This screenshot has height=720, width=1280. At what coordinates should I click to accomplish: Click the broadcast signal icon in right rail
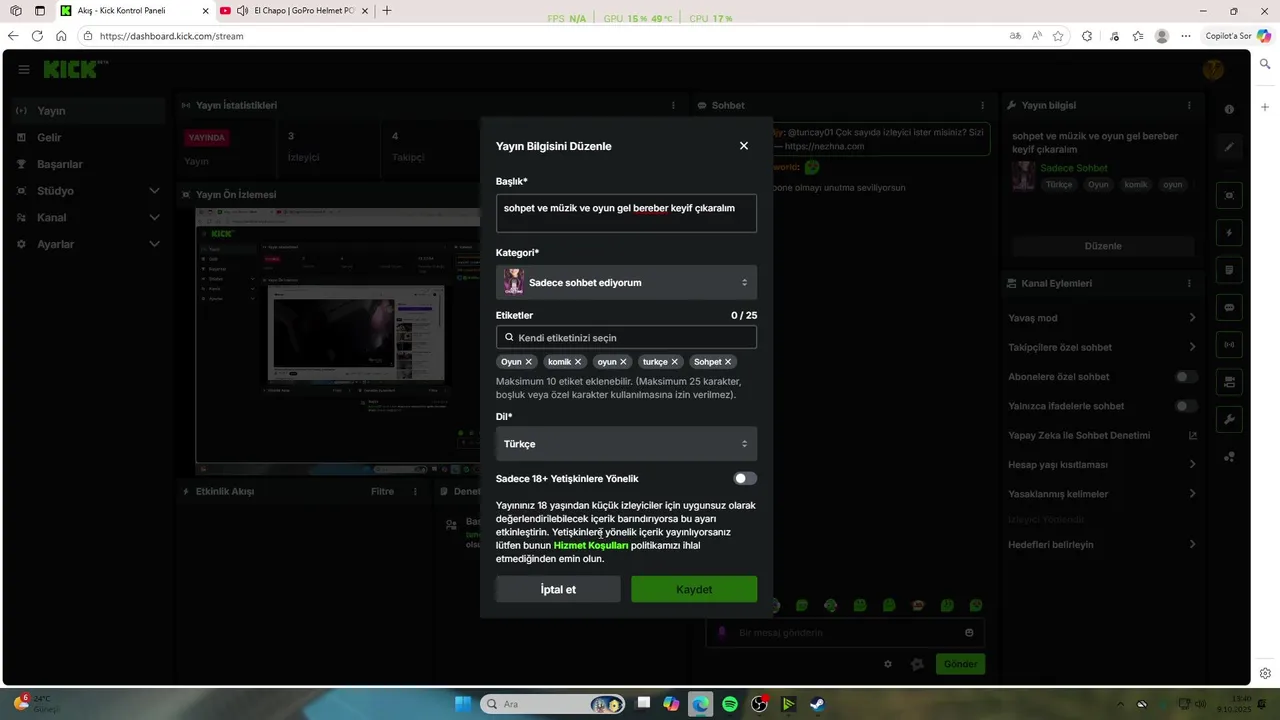coord(1229,345)
